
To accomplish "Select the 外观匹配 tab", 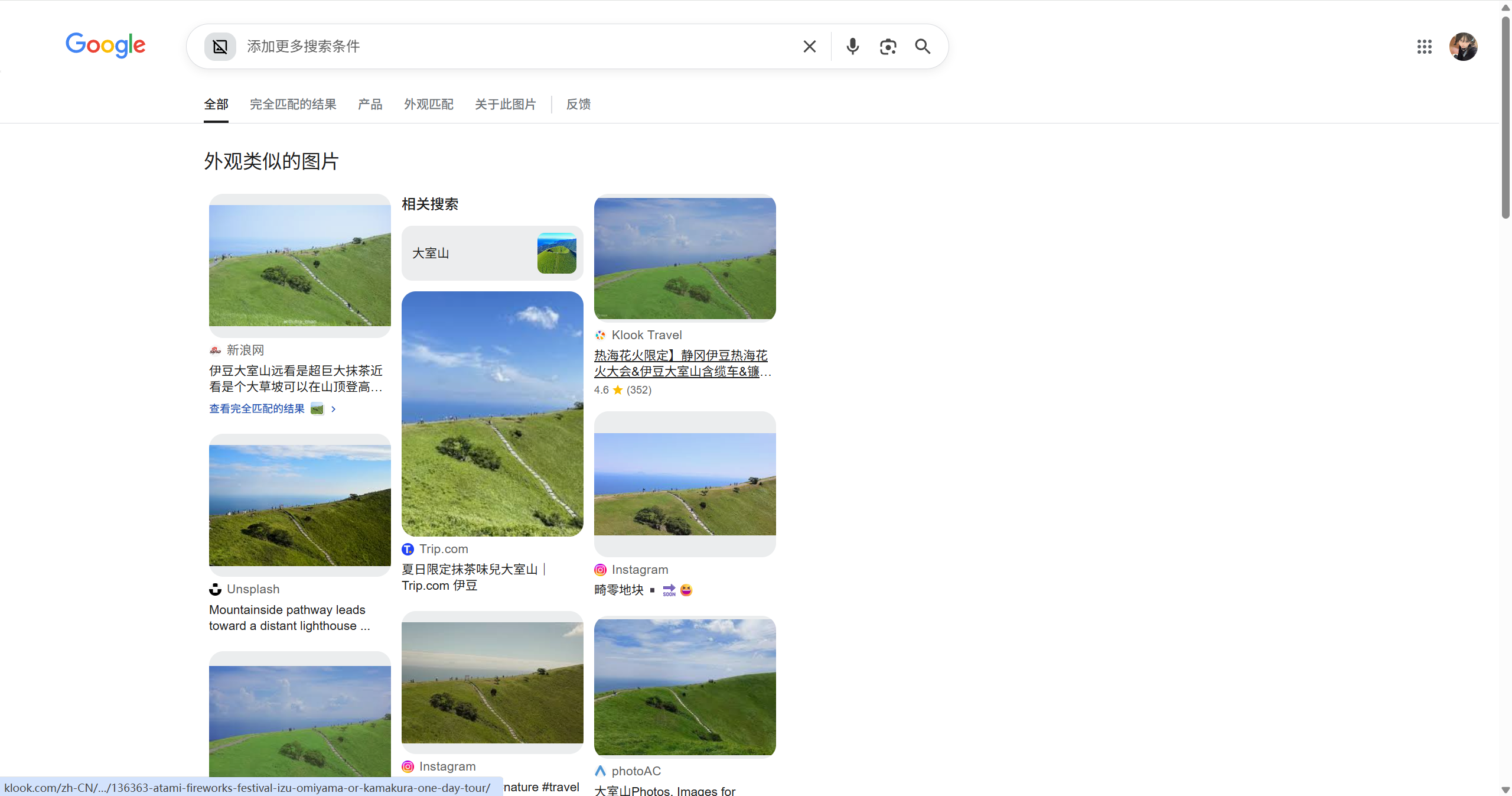I will (429, 105).
